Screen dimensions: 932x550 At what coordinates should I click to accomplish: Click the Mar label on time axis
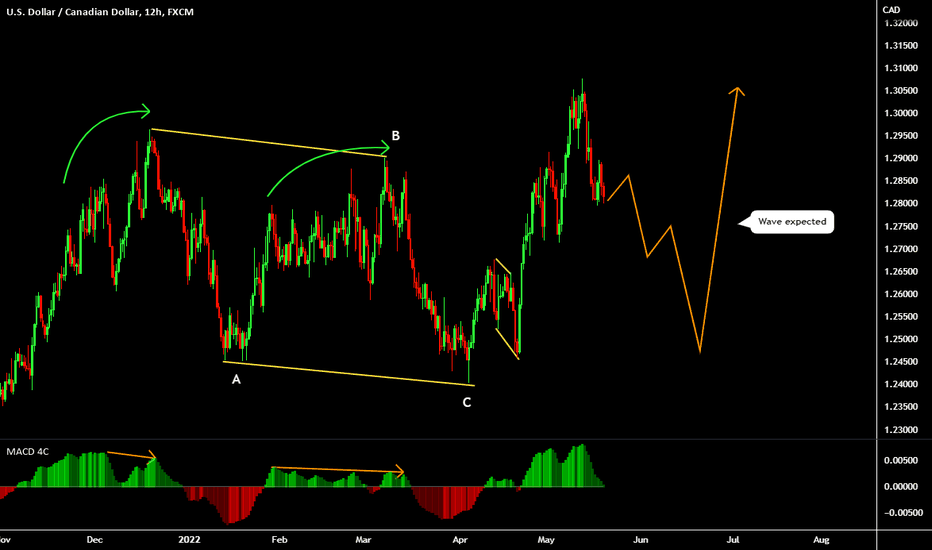pyautogui.click(x=363, y=540)
